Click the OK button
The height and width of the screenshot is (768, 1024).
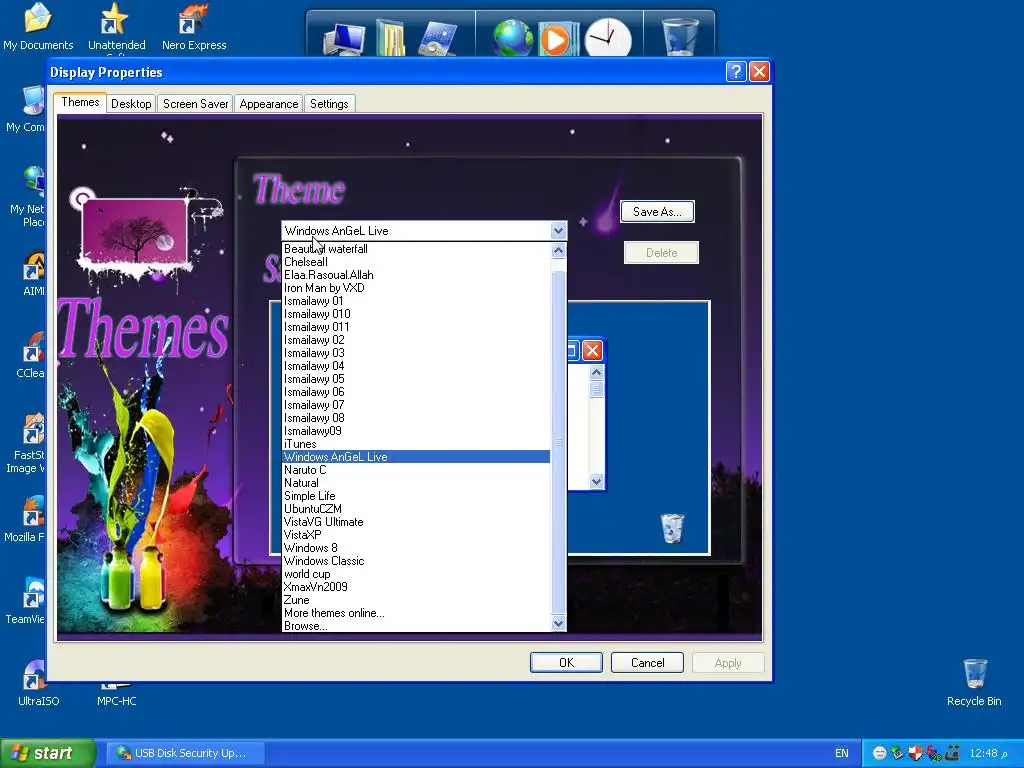pos(566,663)
